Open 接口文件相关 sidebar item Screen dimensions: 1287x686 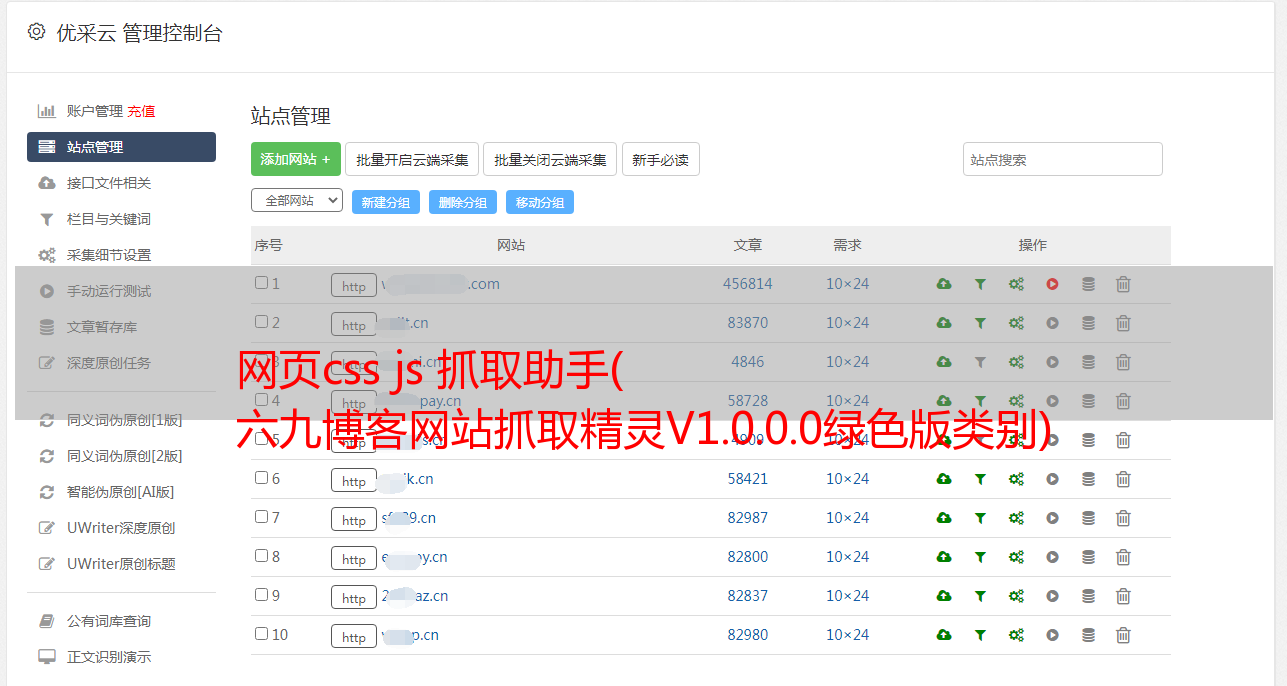coord(109,183)
